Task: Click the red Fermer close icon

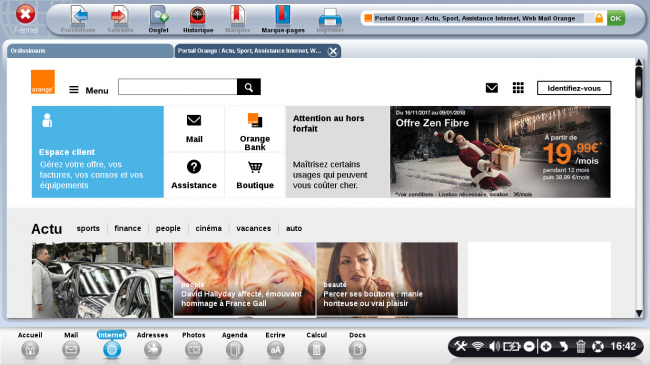Action: [x=26, y=15]
